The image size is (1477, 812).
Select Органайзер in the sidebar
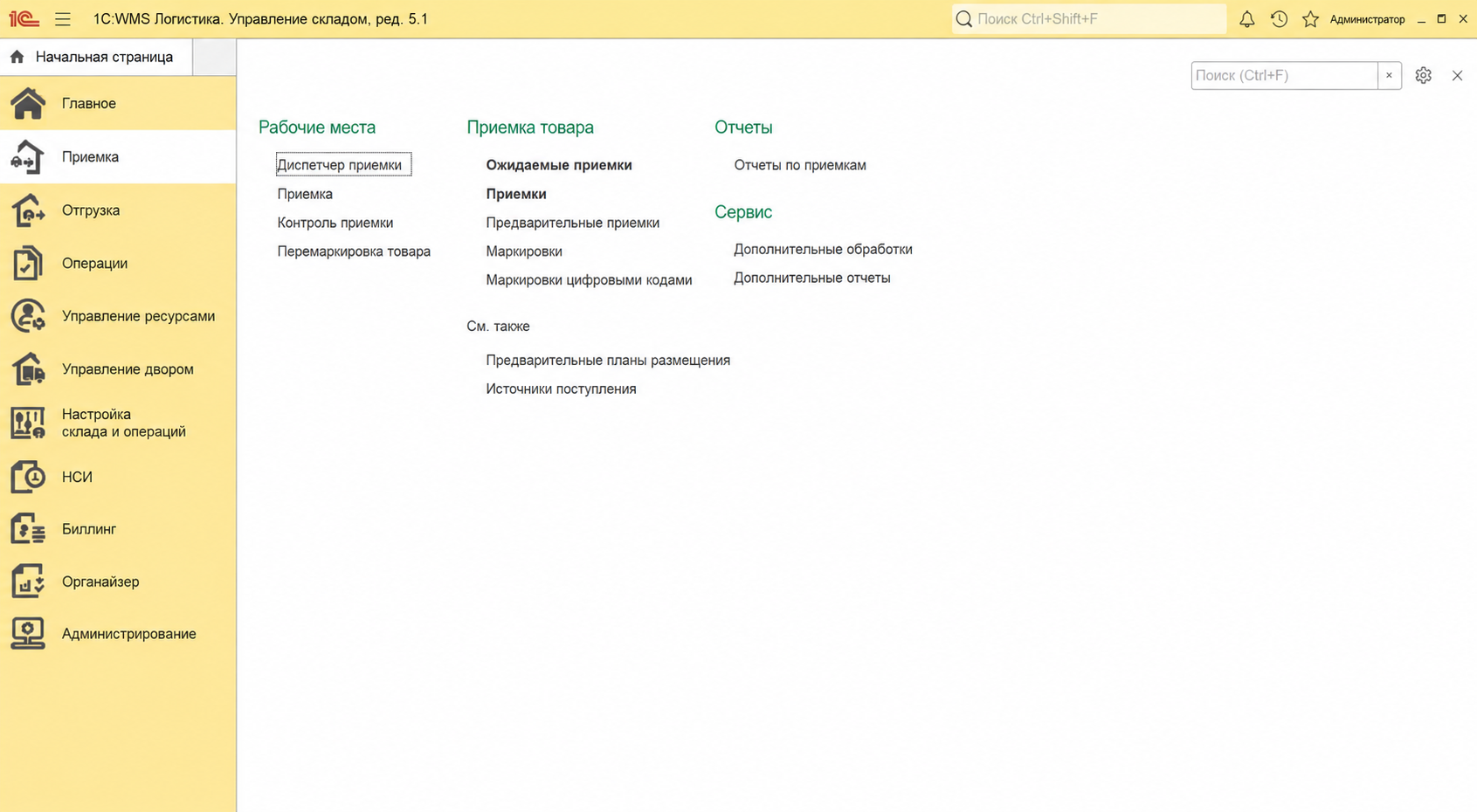point(118,581)
